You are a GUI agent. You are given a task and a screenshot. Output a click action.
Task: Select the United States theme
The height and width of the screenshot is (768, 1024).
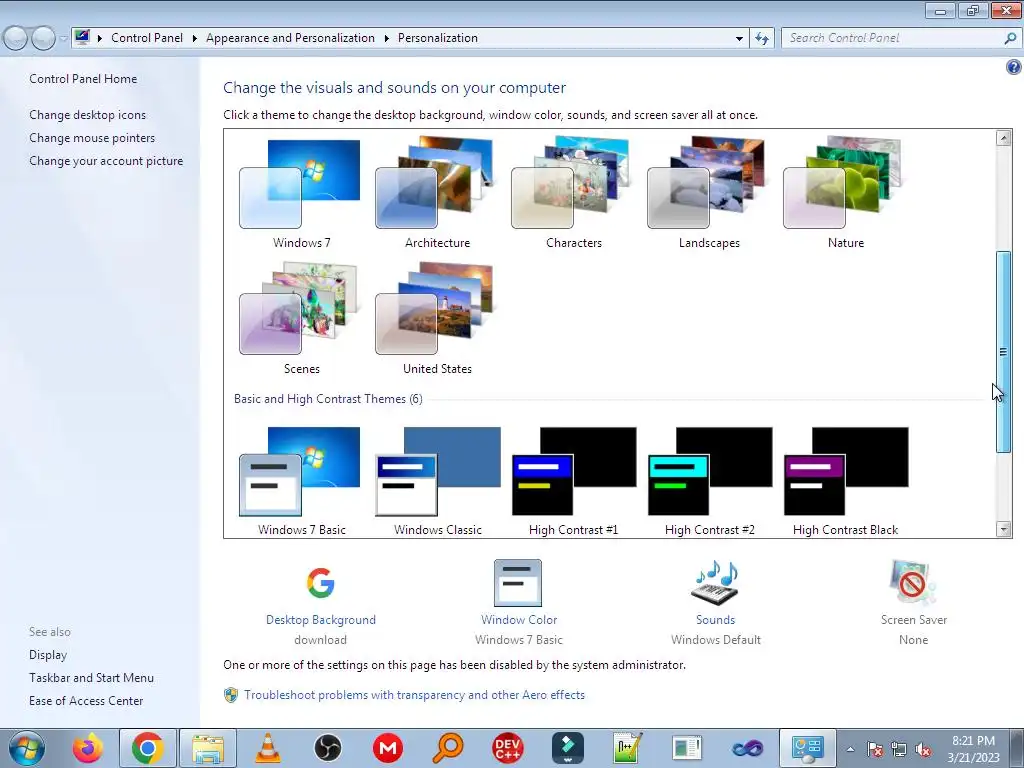point(436,319)
